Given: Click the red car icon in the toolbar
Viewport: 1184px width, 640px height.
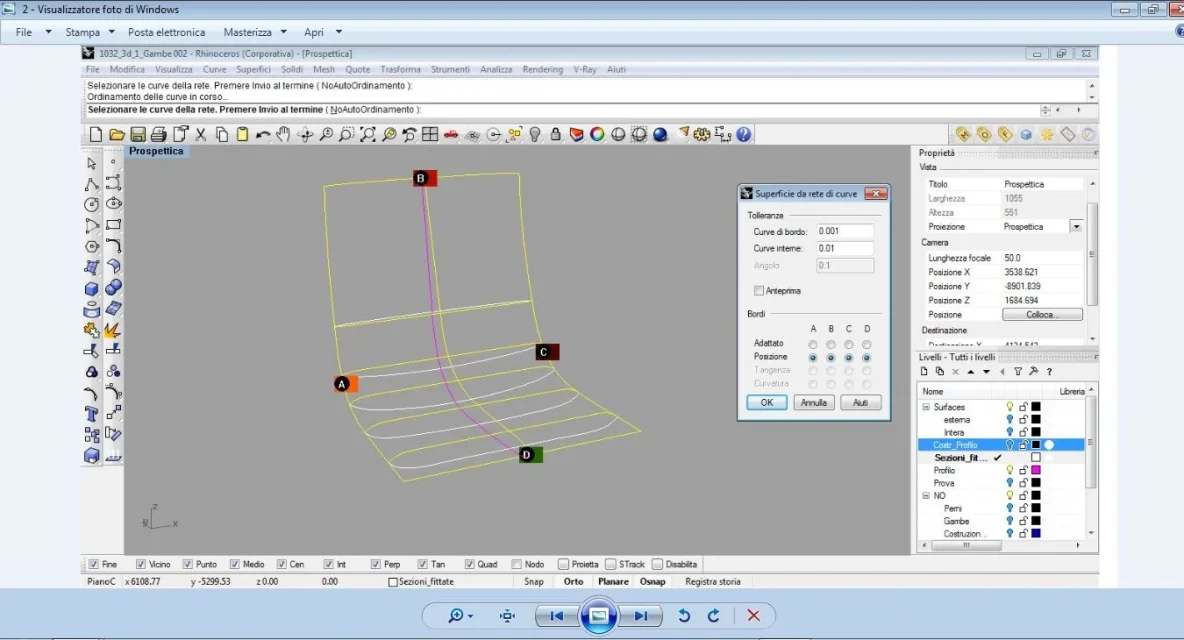Looking at the screenshot, I should pos(451,134).
